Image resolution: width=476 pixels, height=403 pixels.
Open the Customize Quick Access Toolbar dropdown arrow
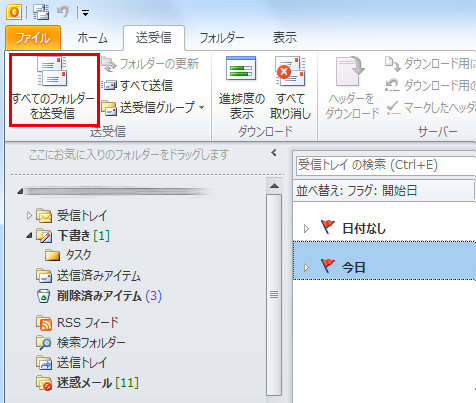point(85,13)
